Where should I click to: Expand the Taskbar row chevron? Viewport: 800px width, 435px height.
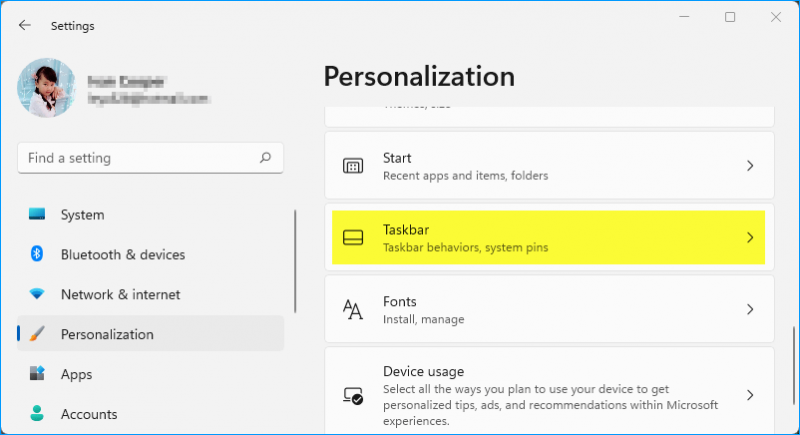coord(750,238)
